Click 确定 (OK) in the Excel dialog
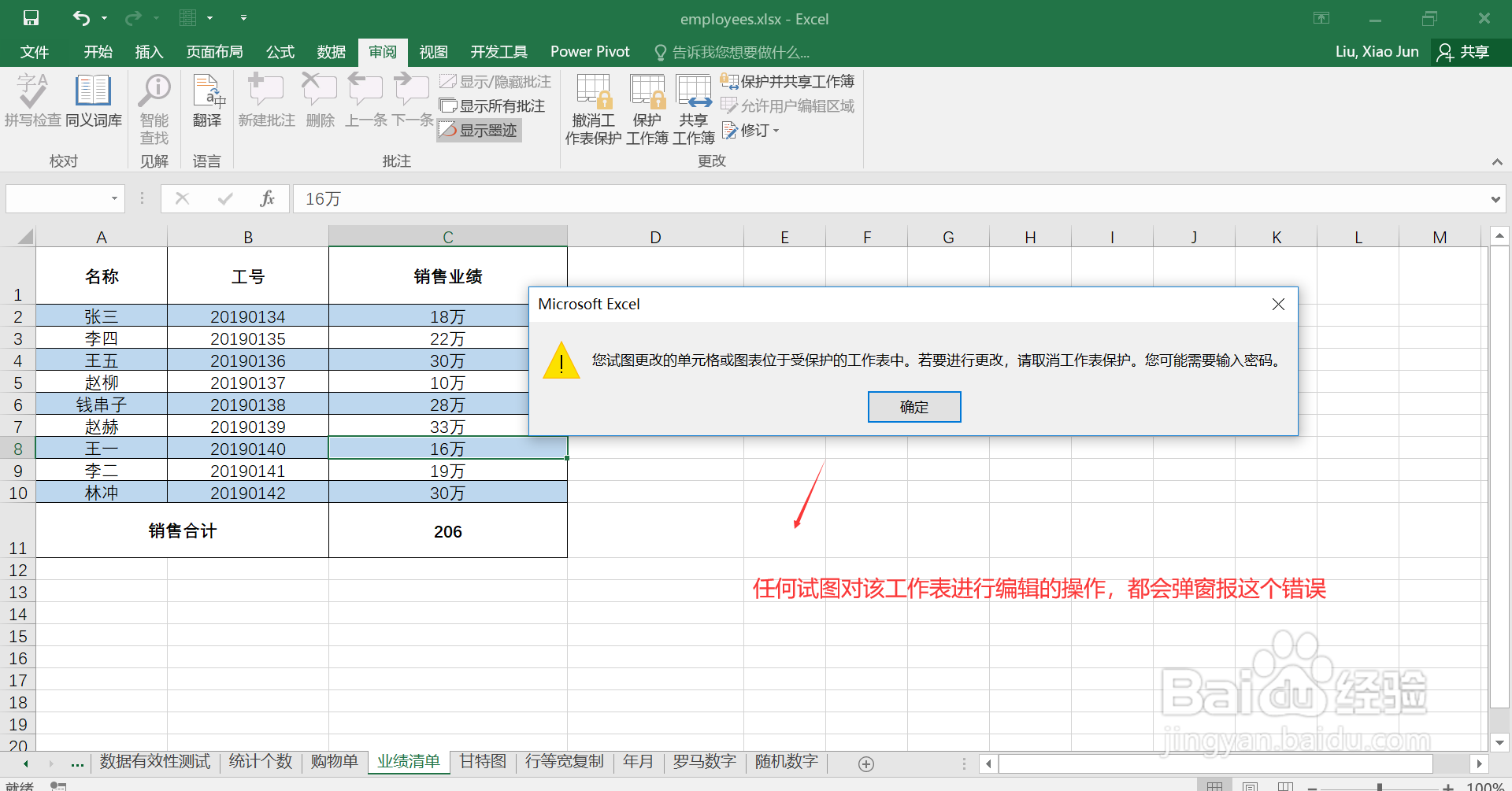This screenshot has width=1512, height=791. [x=913, y=407]
